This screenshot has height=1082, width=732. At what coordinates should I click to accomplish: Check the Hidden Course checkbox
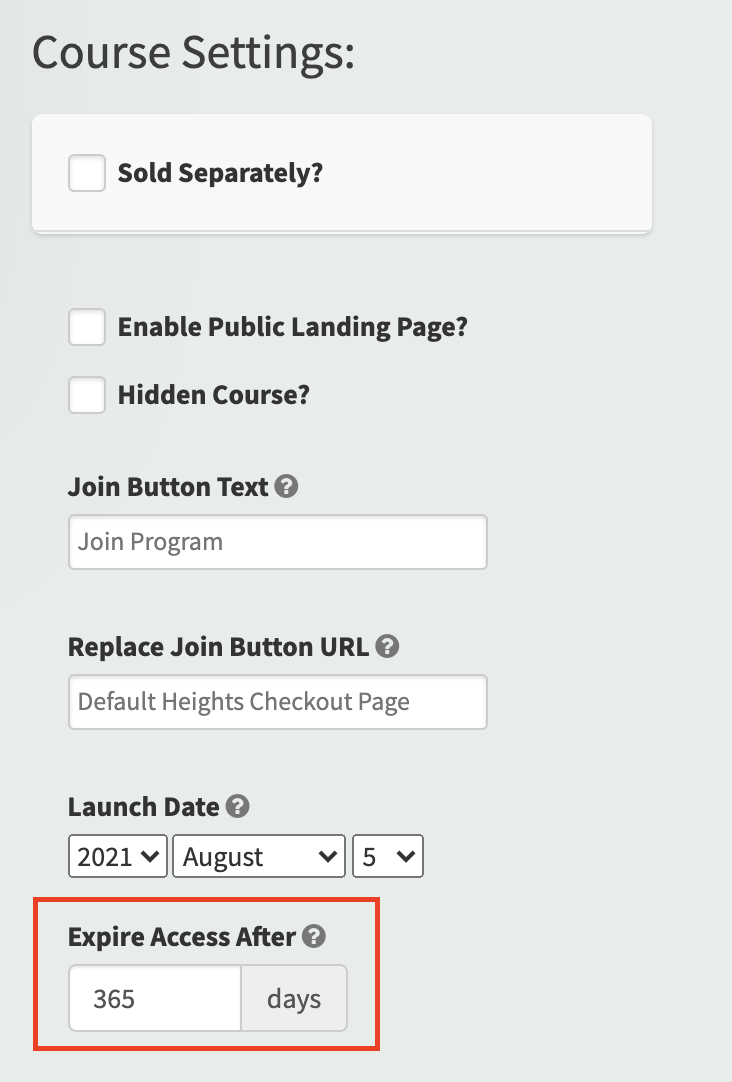click(87, 395)
